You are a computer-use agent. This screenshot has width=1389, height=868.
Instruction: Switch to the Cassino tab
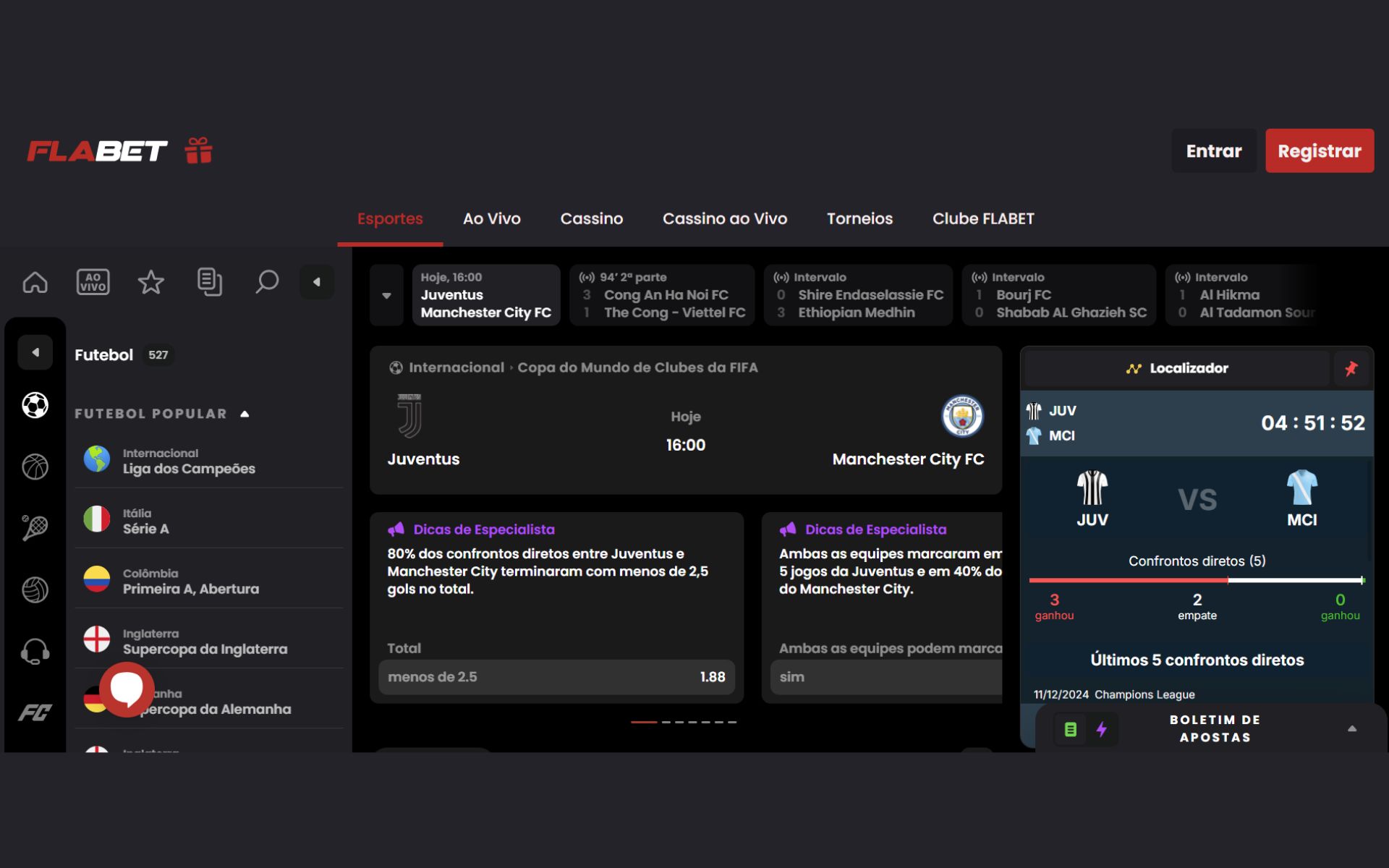(591, 218)
